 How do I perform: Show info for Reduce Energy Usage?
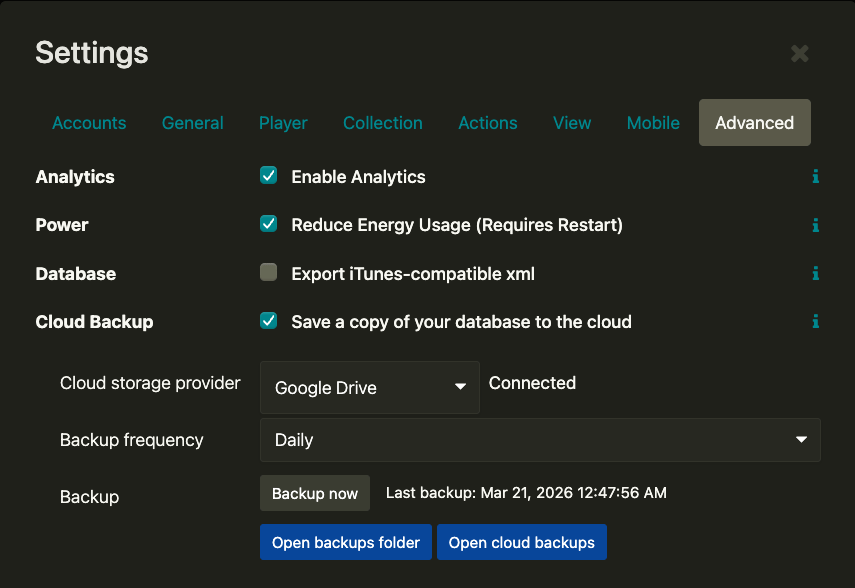(816, 225)
